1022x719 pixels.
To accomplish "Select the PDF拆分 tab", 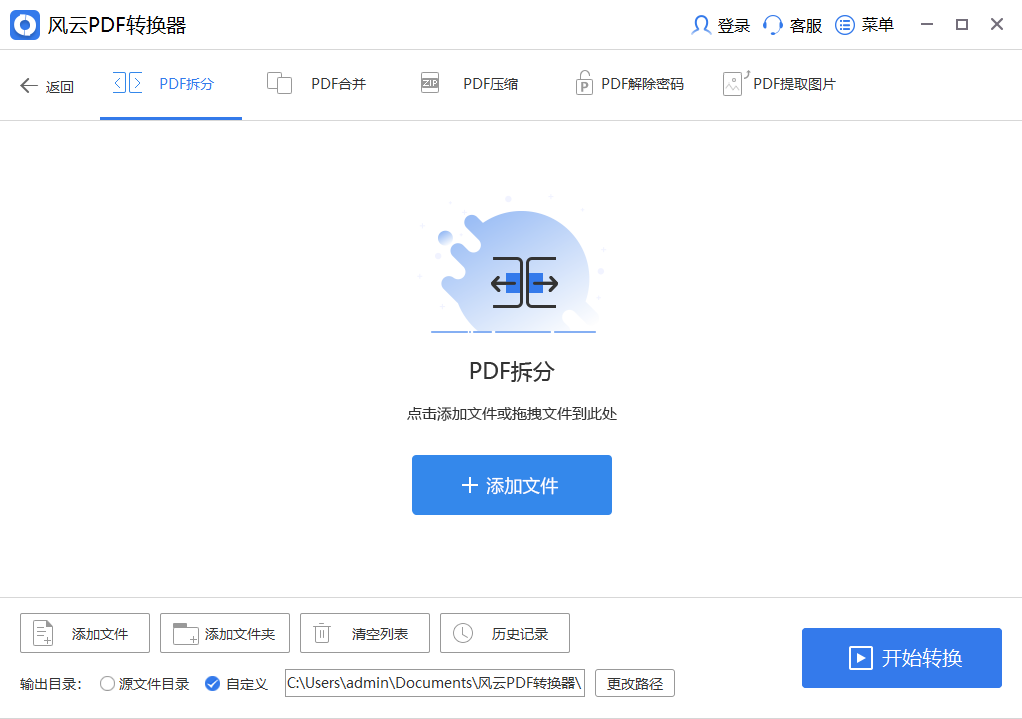I will point(171,85).
